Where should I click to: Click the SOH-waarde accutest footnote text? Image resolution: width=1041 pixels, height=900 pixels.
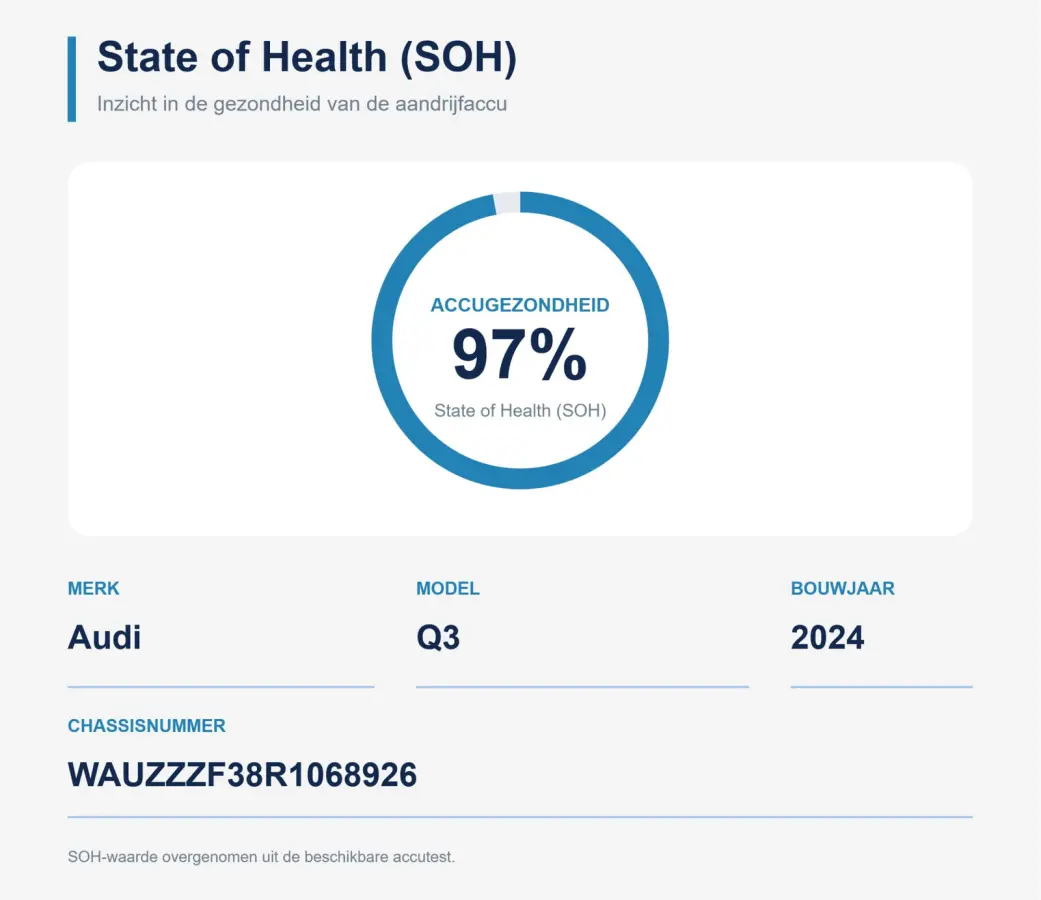[x=262, y=857]
